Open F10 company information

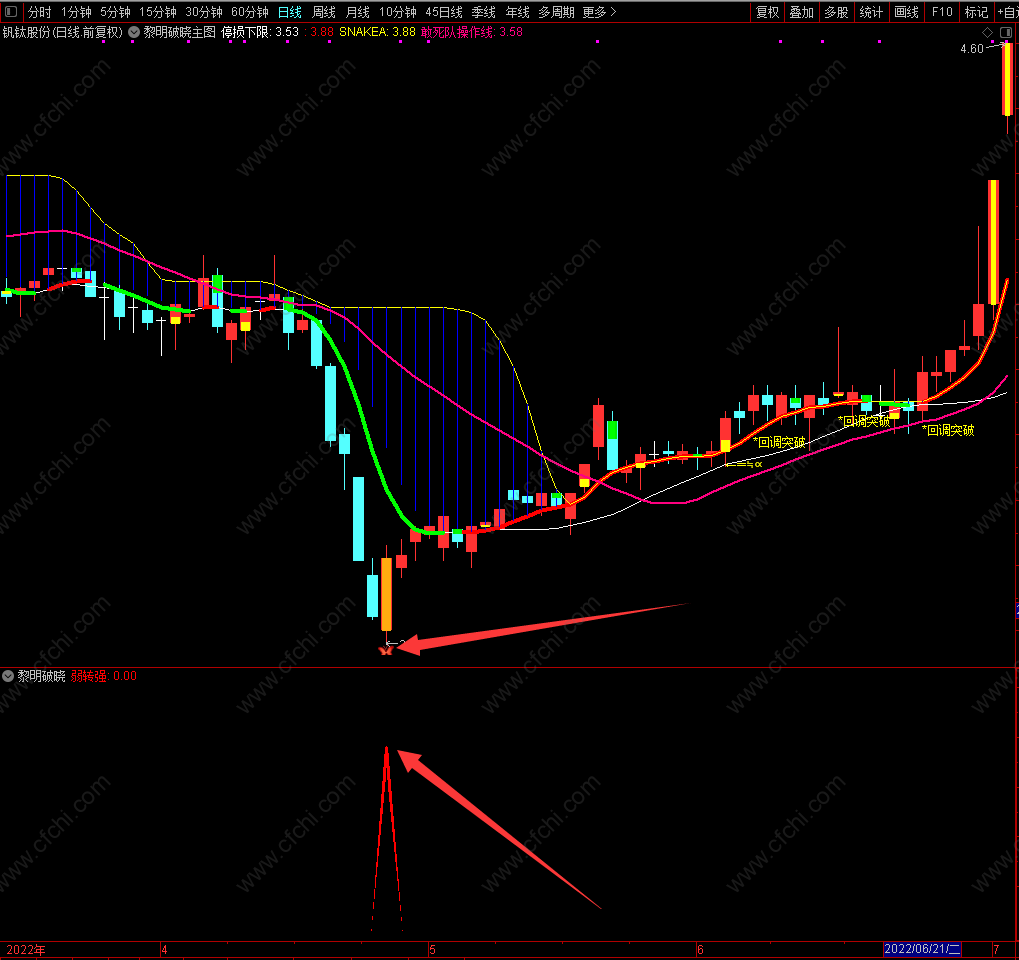click(942, 12)
